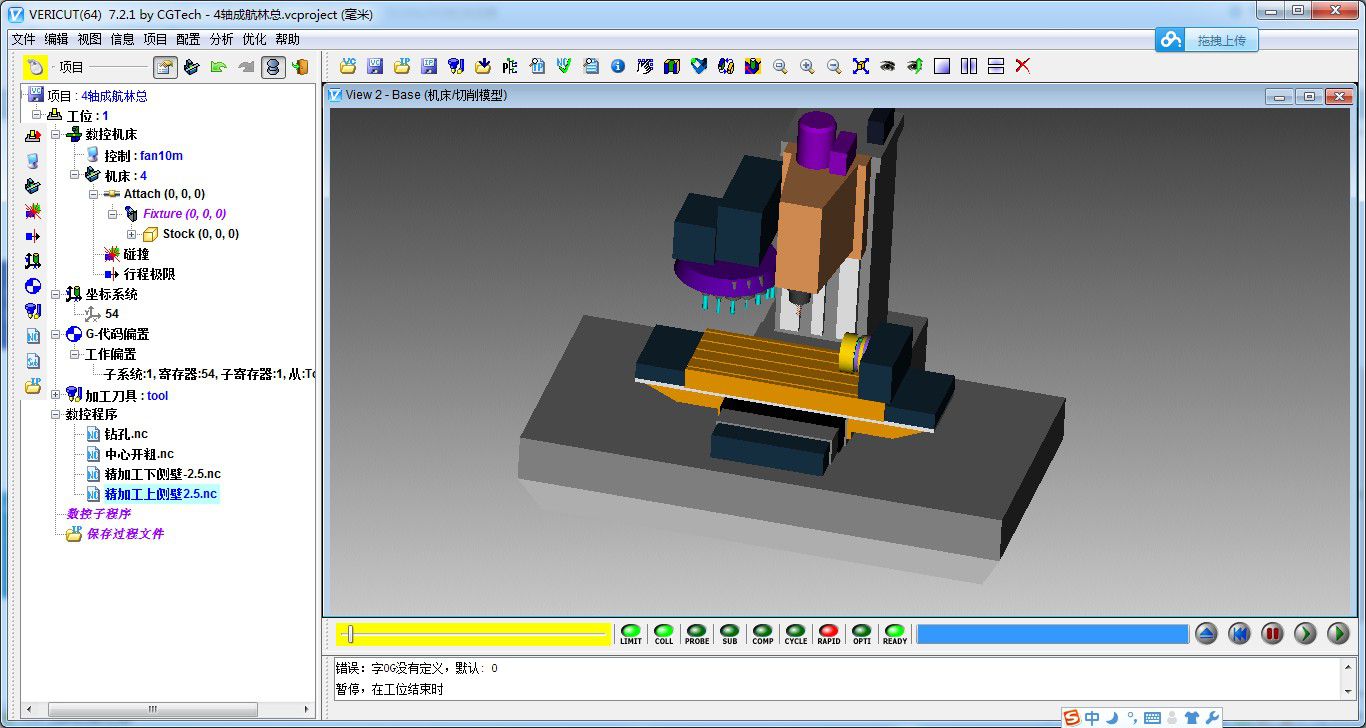Click the red X delete icon in toolbar
The image size is (1366, 728).
1023,66
